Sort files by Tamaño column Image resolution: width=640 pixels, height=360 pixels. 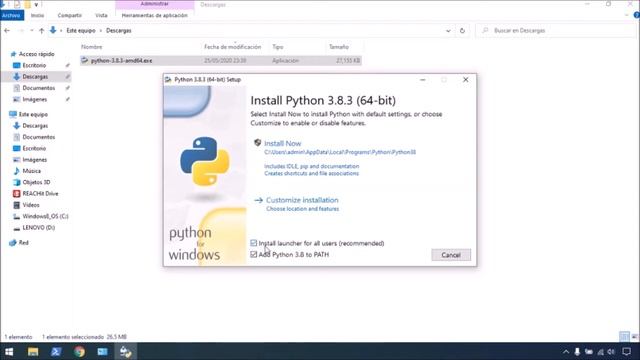click(339, 47)
